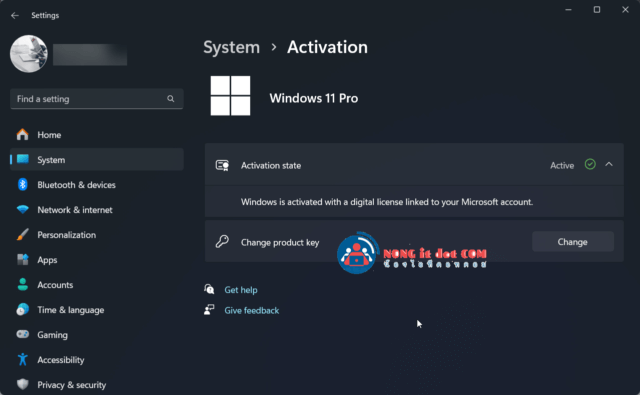This screenshot has height=395, width=640.
Task: Select System in the sidebar
Action: tap(97, 160)
